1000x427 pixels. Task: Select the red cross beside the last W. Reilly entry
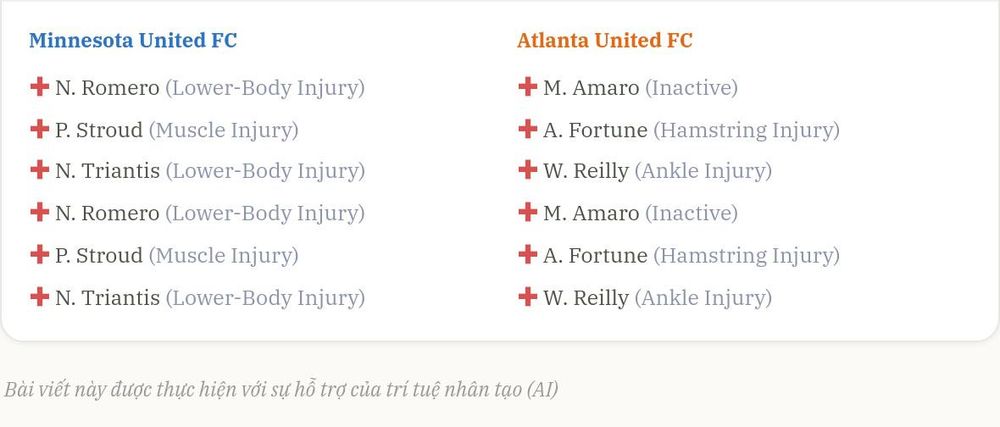point(527,297)
